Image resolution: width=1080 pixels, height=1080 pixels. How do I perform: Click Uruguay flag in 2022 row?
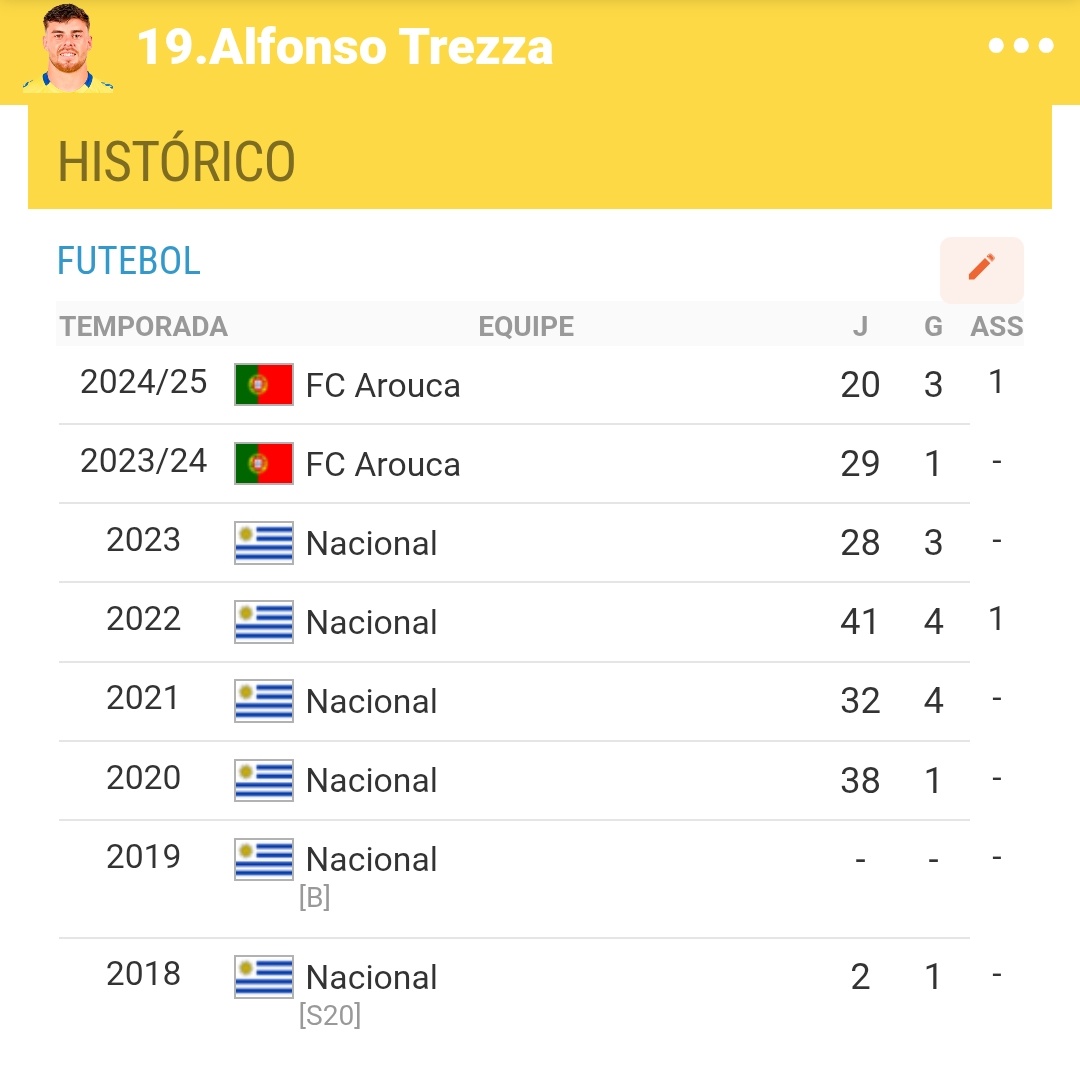pyautogui.click(x=264, y=622)
